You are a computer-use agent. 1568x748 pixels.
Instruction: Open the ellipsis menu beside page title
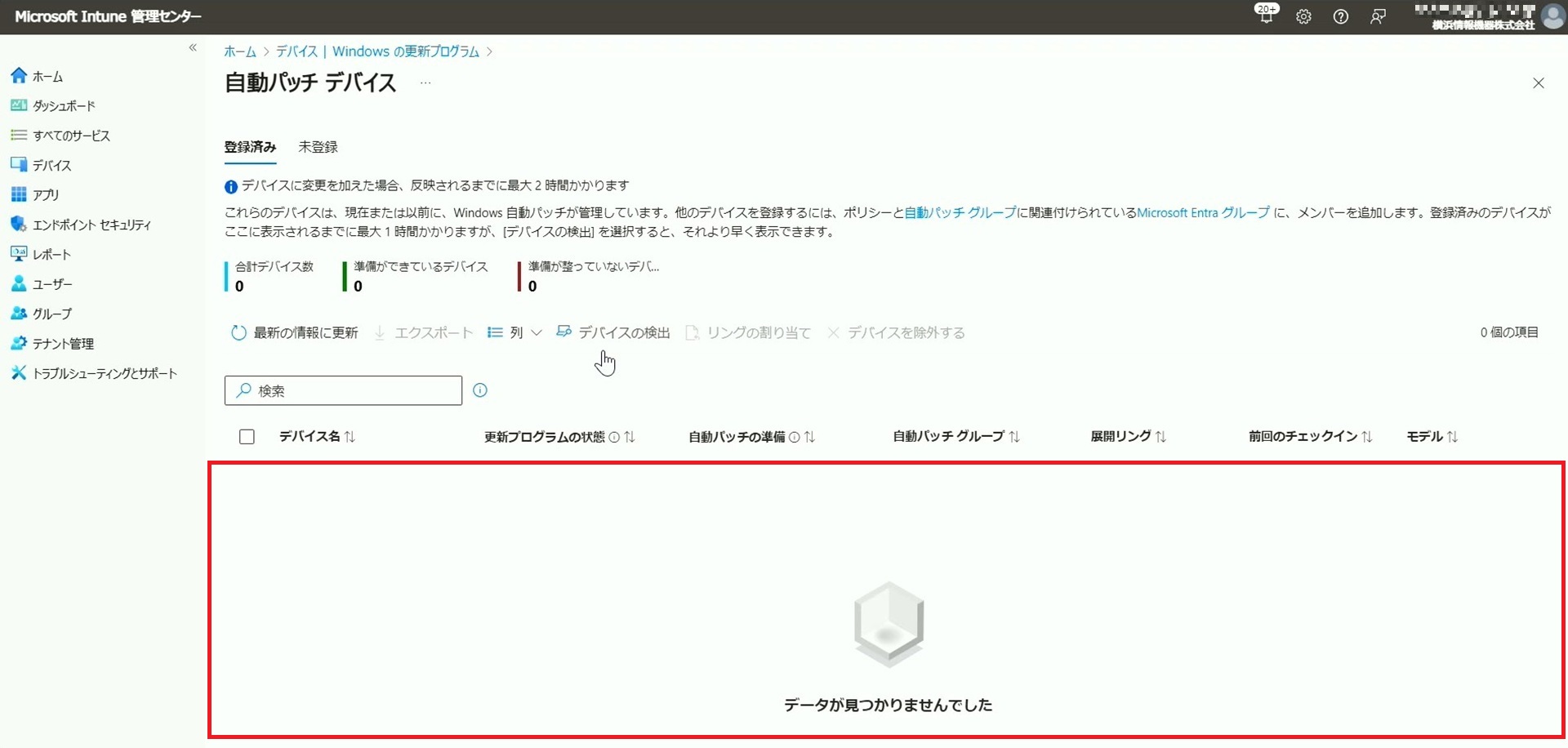point(425,82)
